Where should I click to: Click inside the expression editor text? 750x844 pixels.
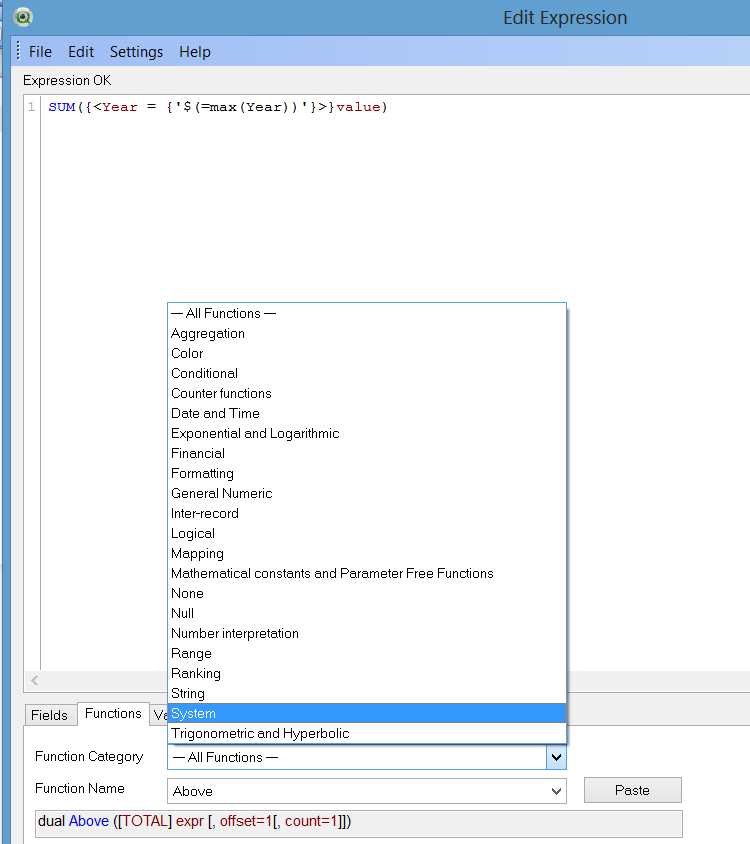[218, 107]
